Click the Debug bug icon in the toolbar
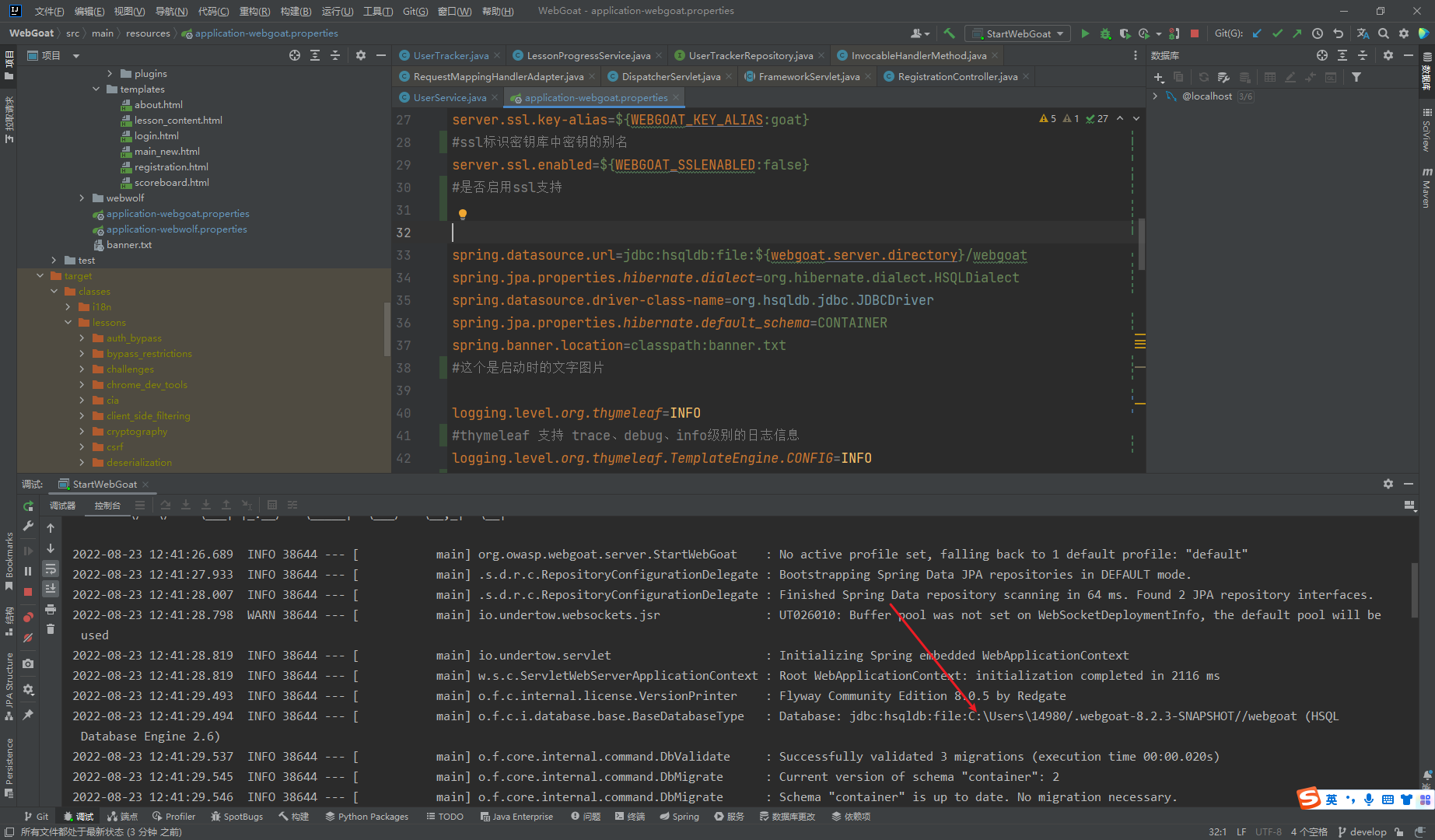The height and width of the screenshot is (840, 1435). pos(1105,33)
